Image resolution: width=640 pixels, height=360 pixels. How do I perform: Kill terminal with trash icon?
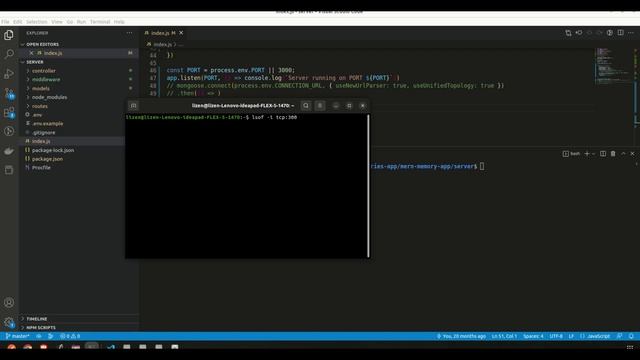coord(613,154)
